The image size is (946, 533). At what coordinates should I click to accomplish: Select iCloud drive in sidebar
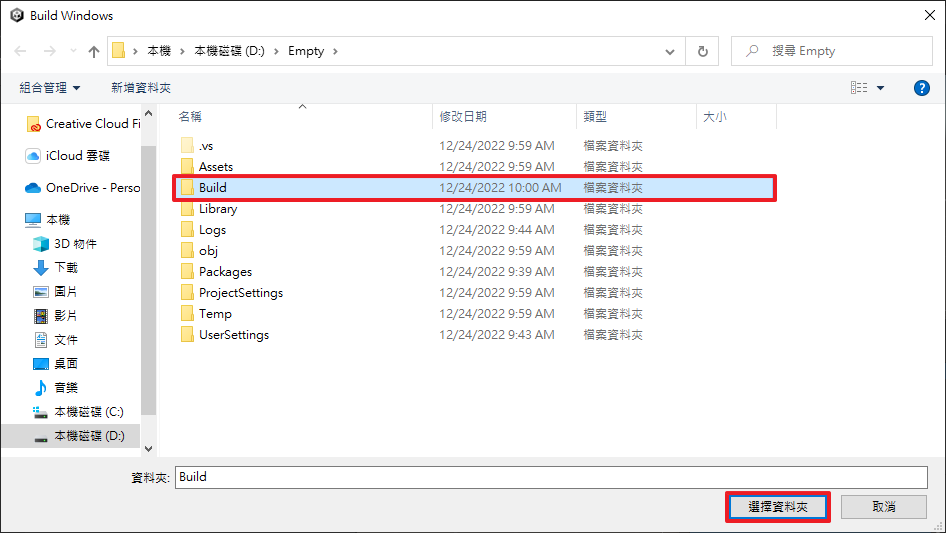pos(67,156)
